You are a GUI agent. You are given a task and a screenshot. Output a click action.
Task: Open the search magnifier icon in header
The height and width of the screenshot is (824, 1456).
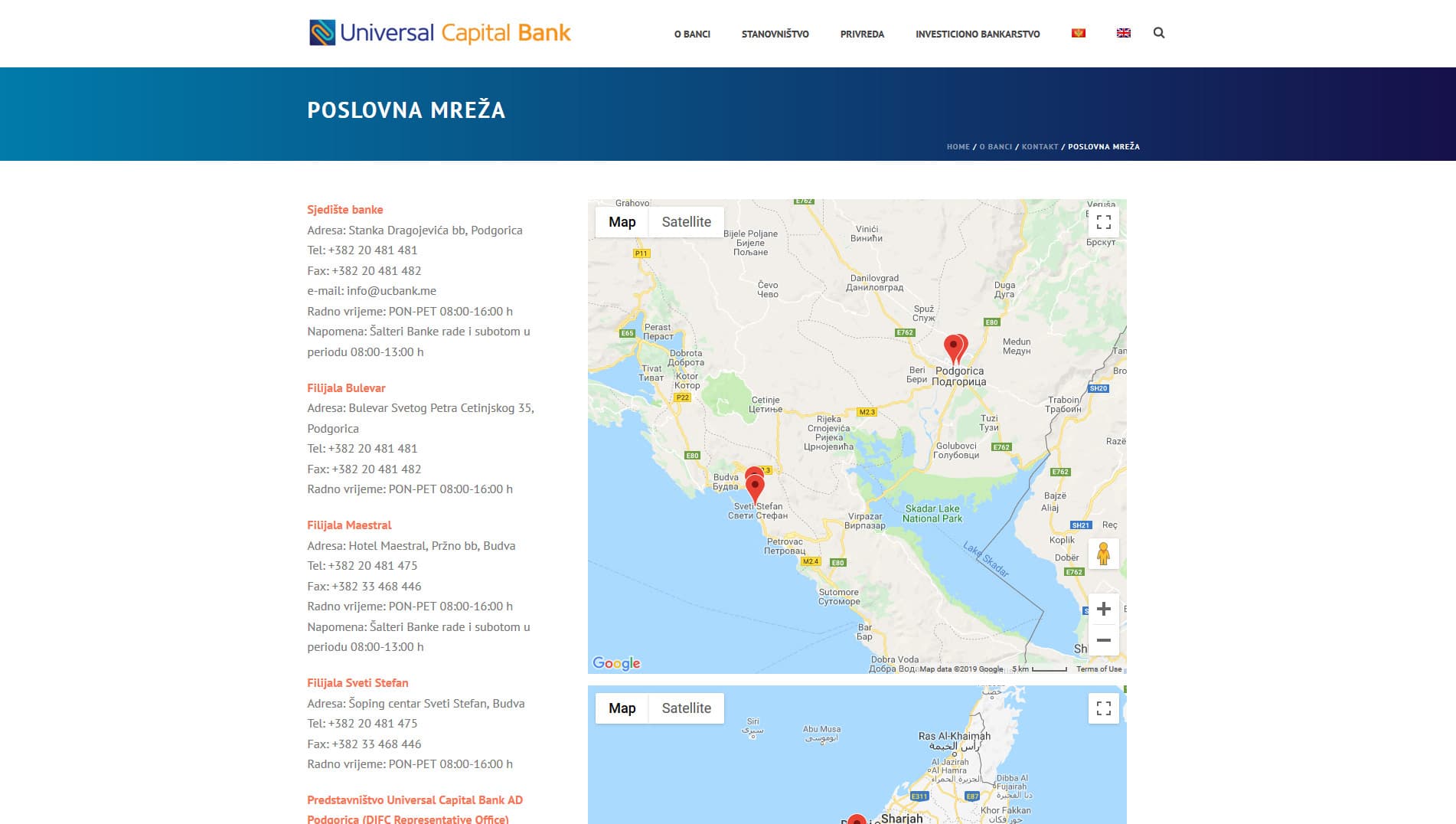(x=1159, y=33)
